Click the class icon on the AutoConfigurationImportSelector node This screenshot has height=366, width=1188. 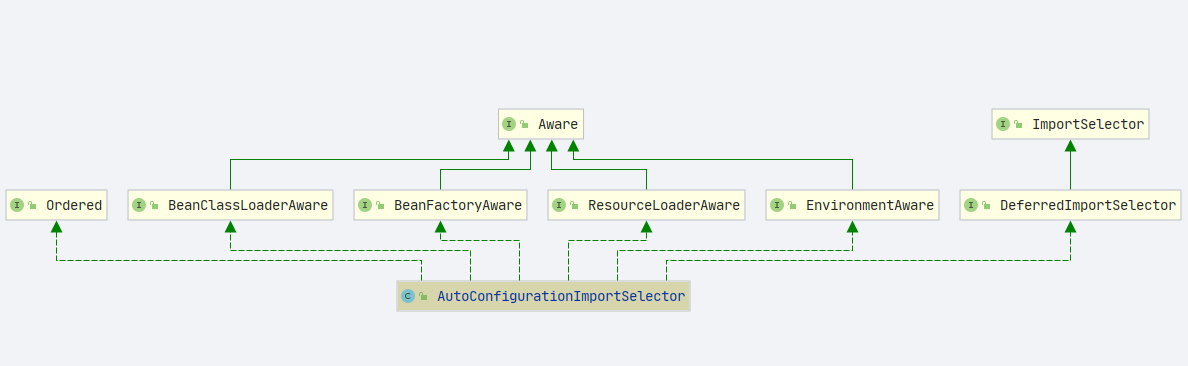pos(408,296)
